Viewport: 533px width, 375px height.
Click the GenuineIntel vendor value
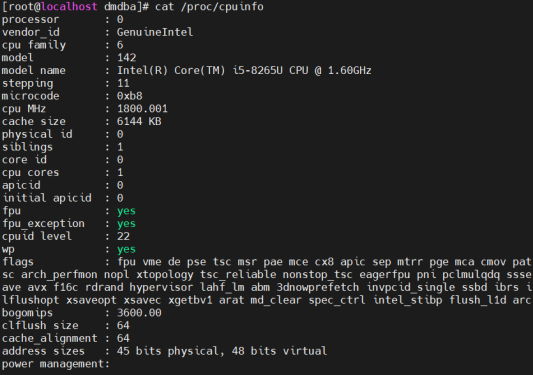[x=155, y=32]
